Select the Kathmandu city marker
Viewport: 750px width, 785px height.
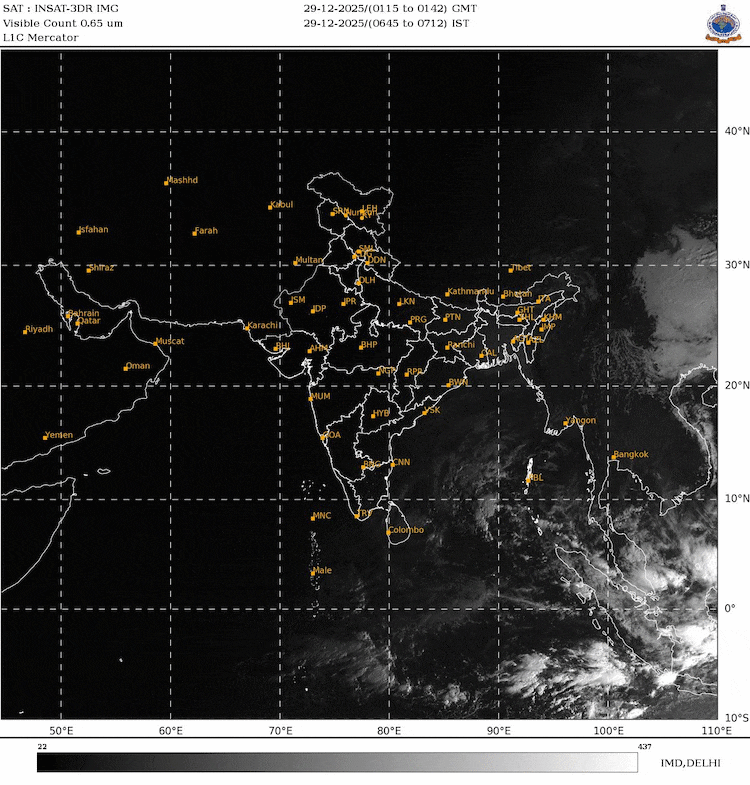click(x=447, y=294)
